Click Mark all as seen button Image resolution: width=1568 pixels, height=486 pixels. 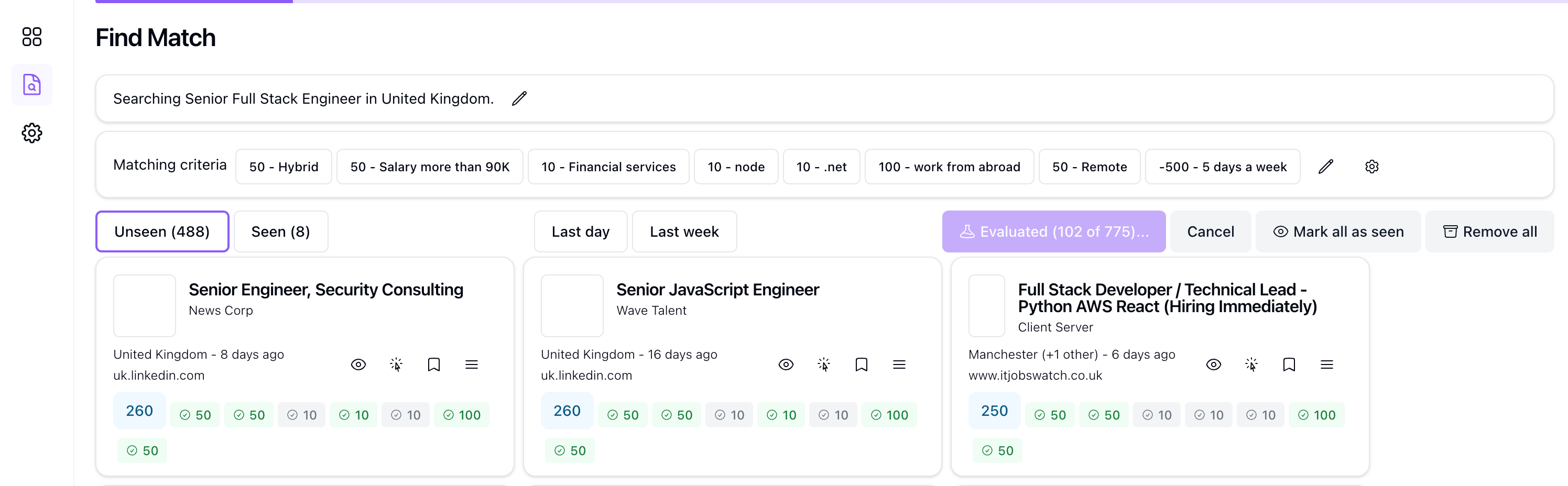[1338, 232]
